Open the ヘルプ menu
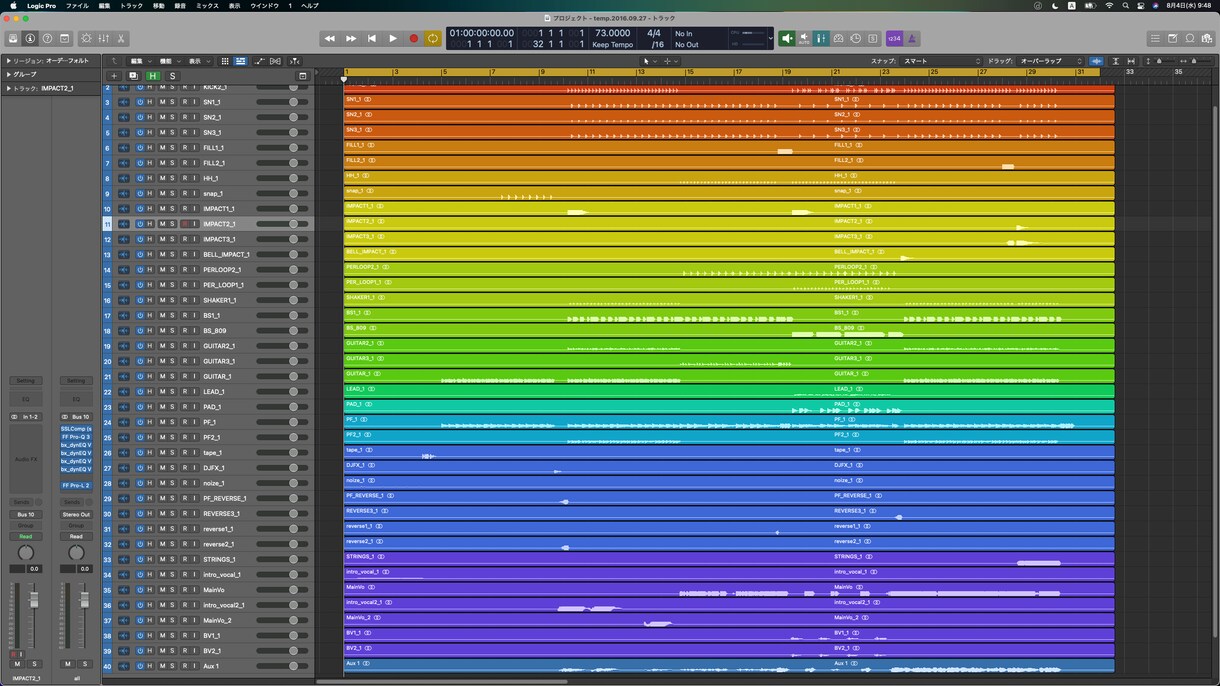 (x=310, y=6)
